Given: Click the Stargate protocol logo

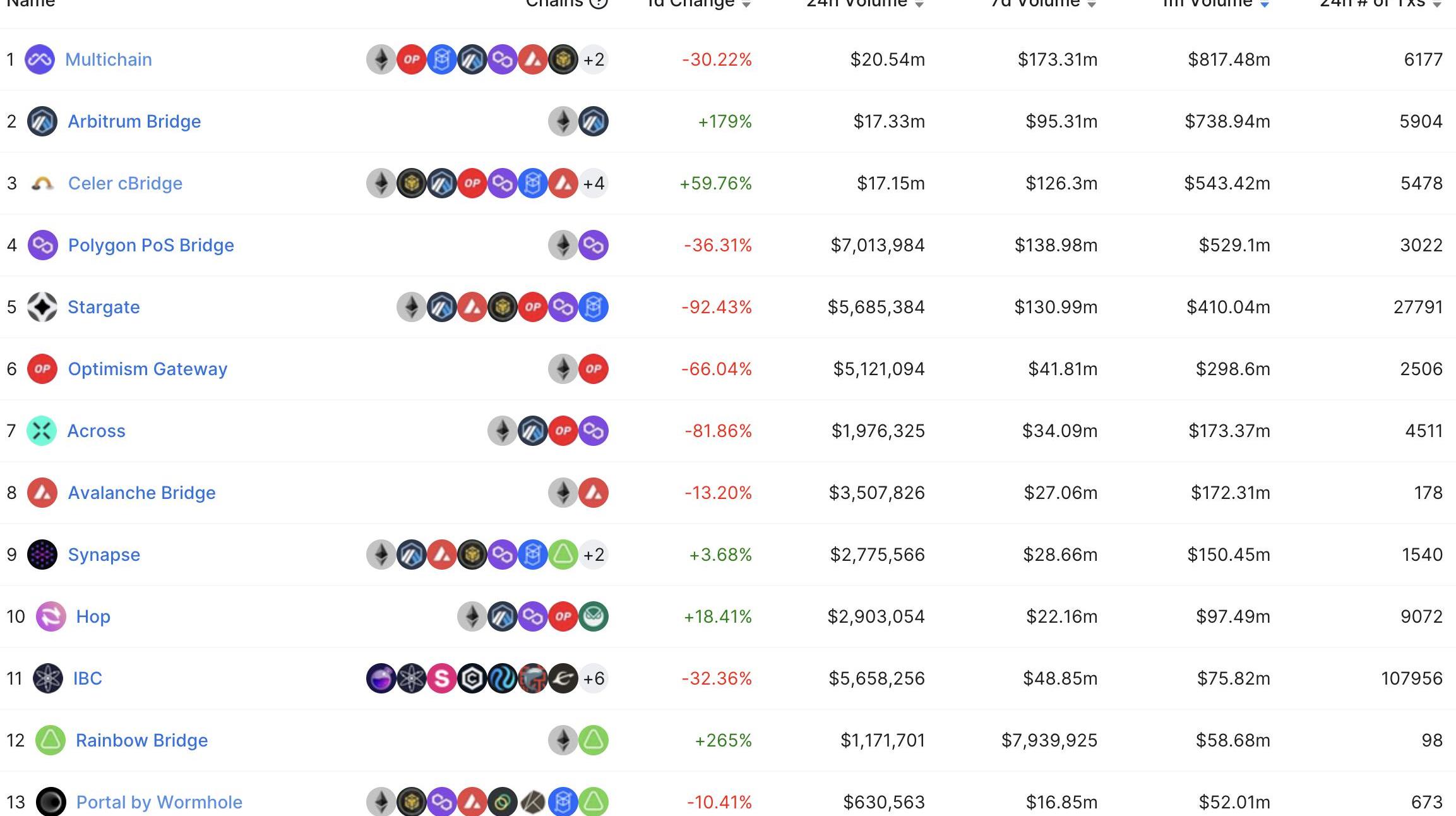Looking at the screenshot, I should click(x=42, y=307).
